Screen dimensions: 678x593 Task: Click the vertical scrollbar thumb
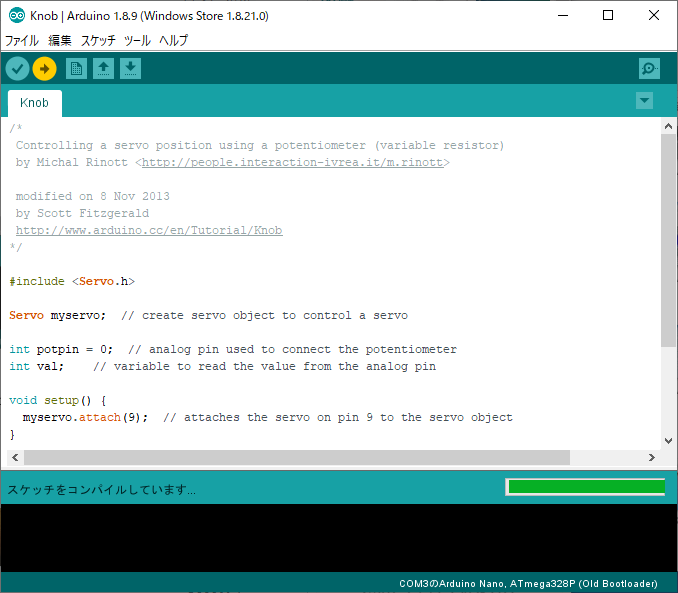[668, 240]
